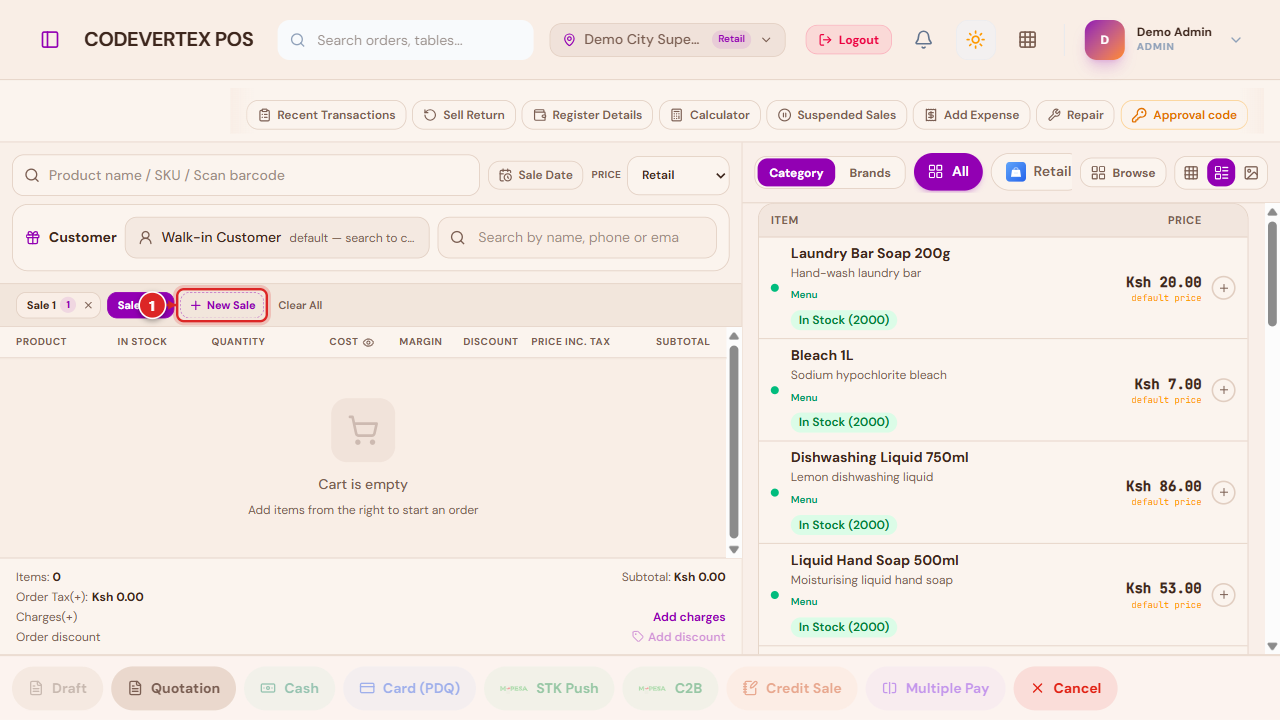
Task: Toggle cost visibility eye icon
Action: 368,342
